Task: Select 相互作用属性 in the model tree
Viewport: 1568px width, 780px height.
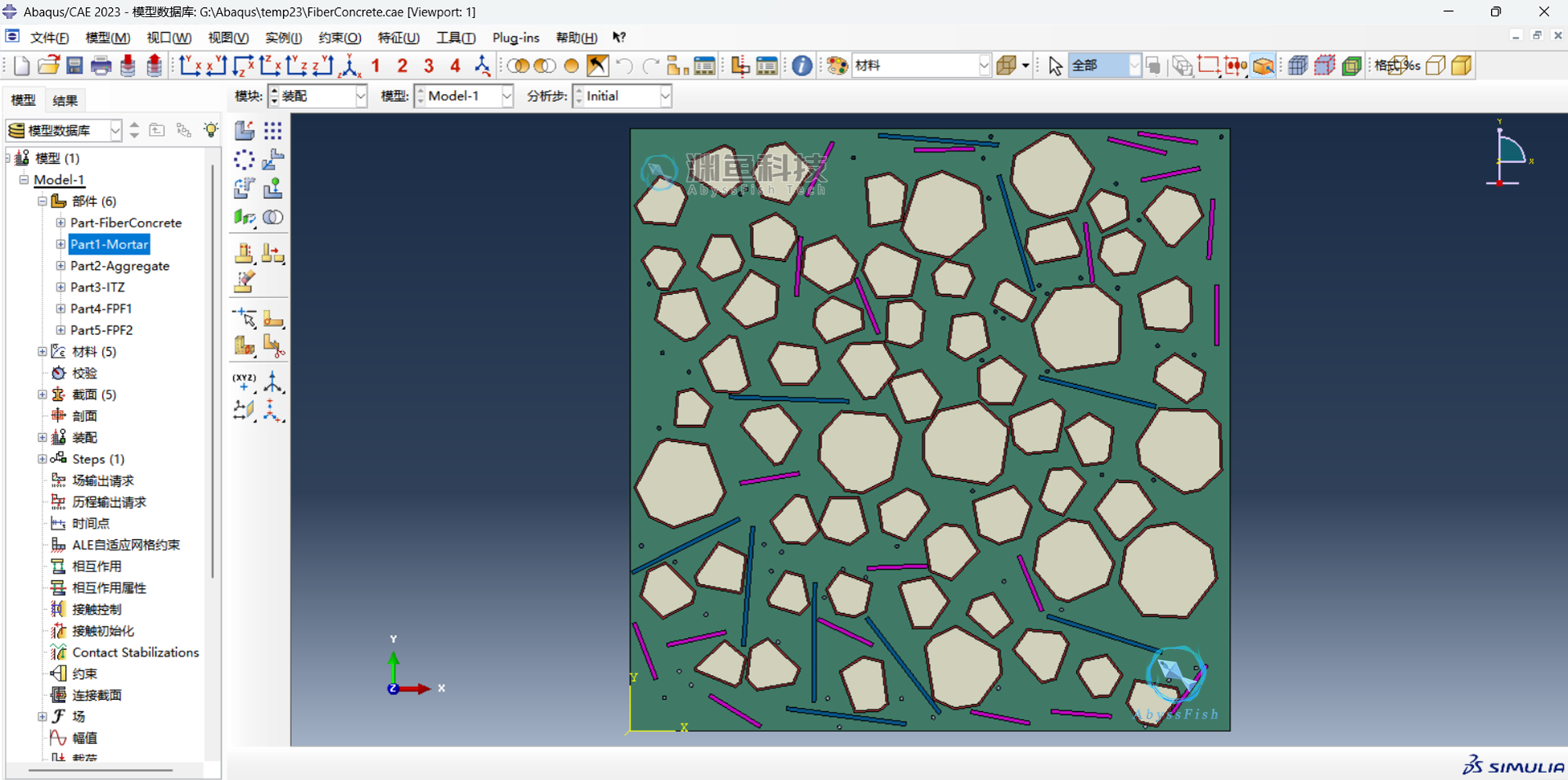Action: tap(109, 588)
